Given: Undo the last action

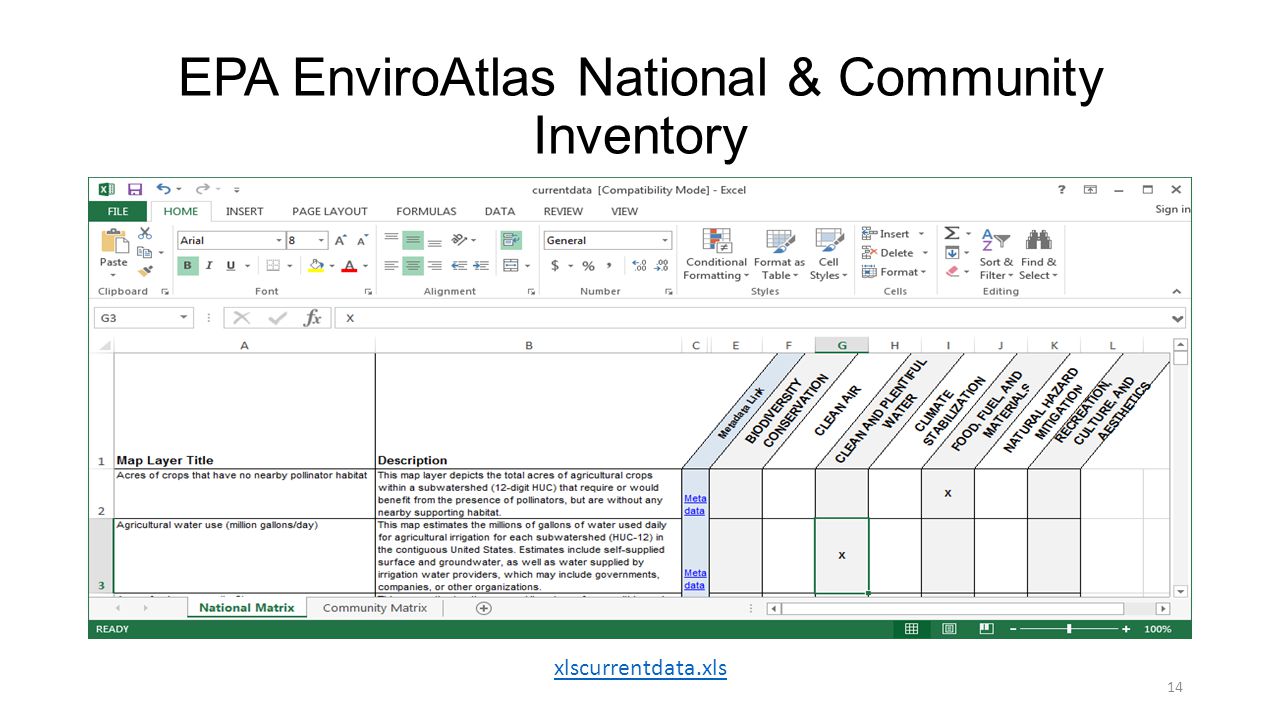Looking at the screenshot, I should pos(163,189).
